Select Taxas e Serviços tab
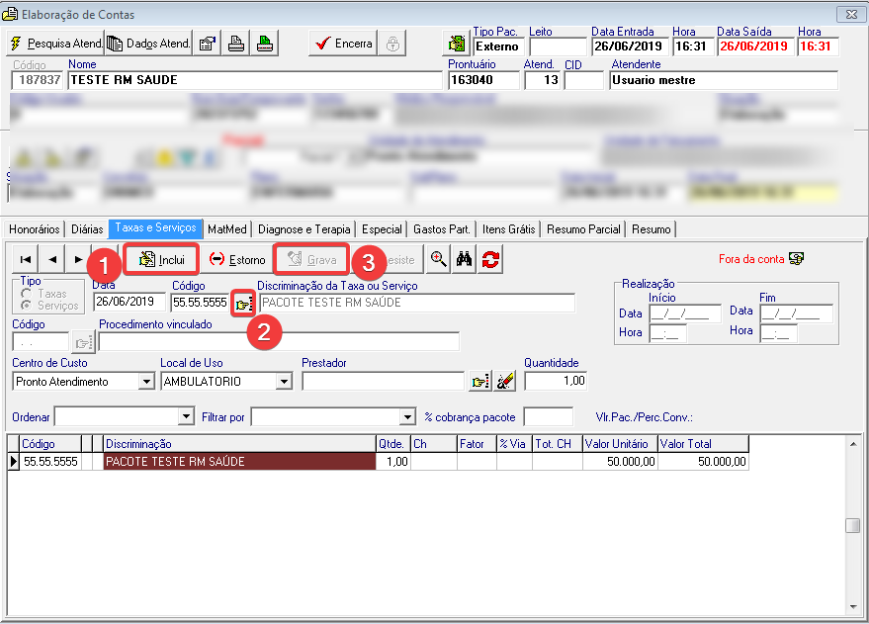This screenshot has width=869, height=624. [x=156, y=228]
